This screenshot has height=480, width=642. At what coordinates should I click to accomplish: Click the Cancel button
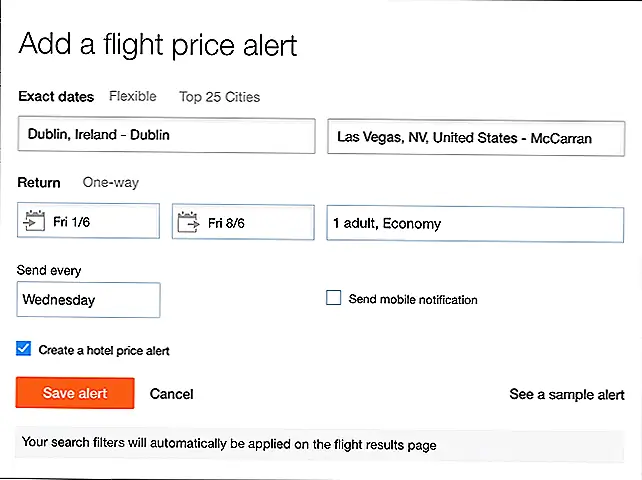(x=172, y=394)
